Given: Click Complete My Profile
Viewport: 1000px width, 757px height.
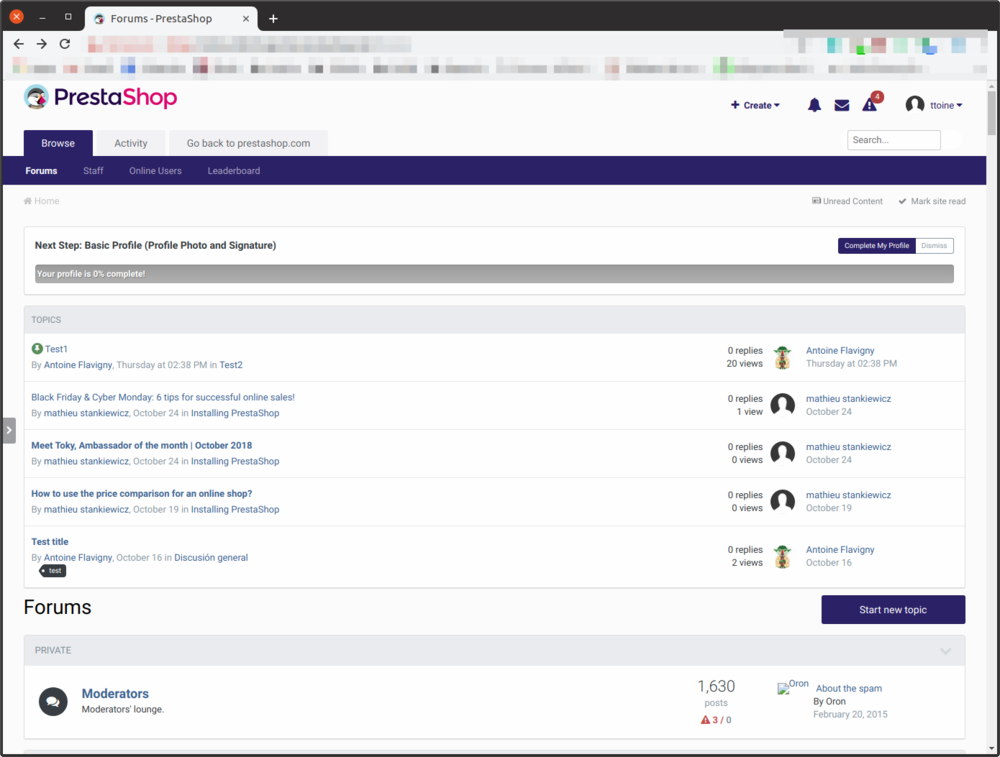Looking at the screenshot, I should pos(876,245).
